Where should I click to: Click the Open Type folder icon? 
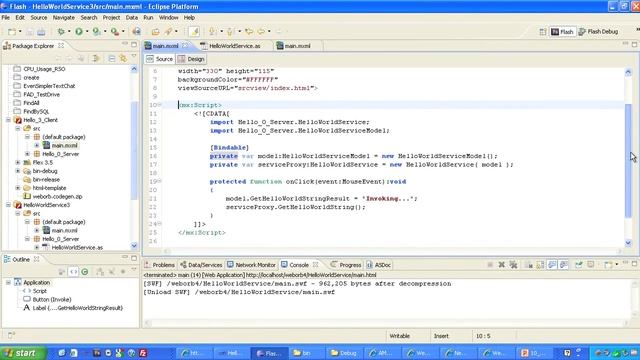156,31
